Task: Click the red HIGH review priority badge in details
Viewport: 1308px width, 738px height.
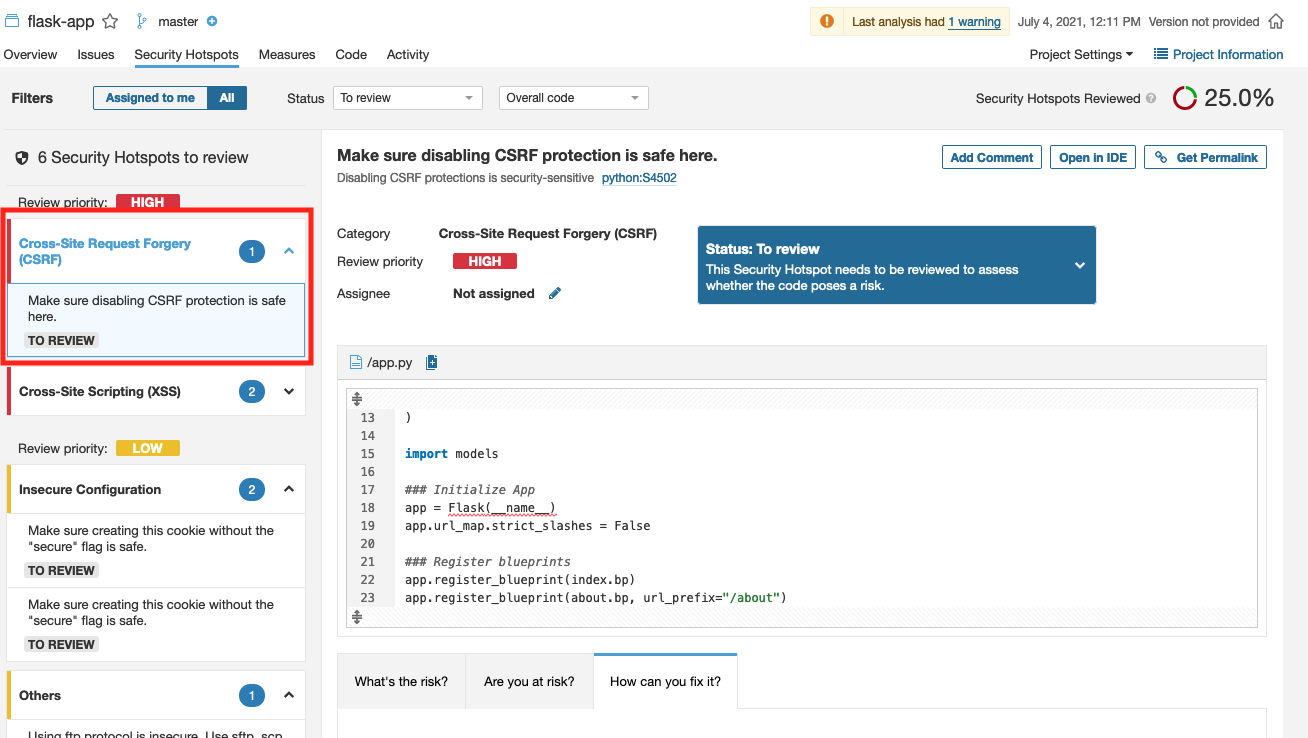Action: pyautogui.click(x=484, y=261)
